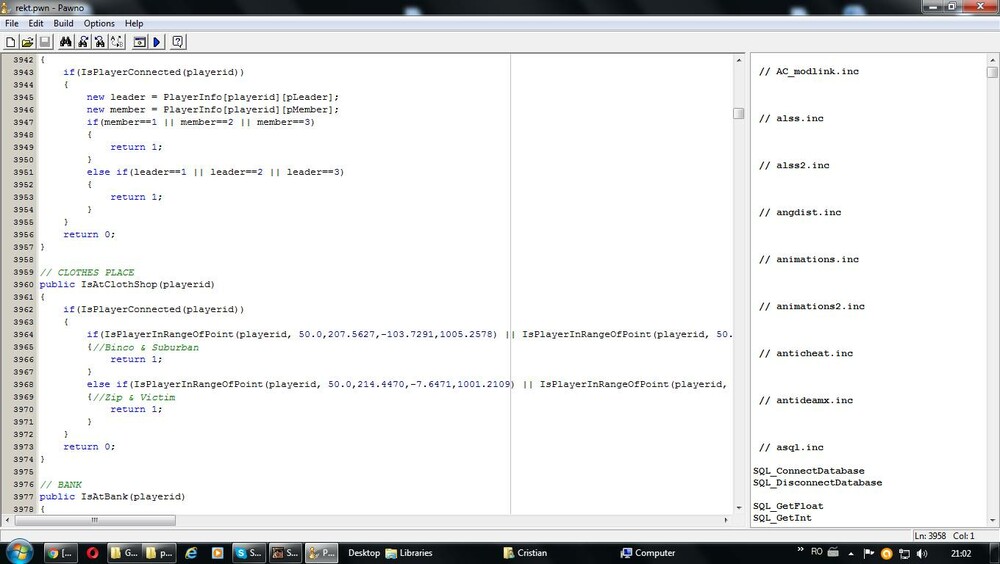1000x564 pixels.
Task: Open the Build menu
Action: (63, 23)
